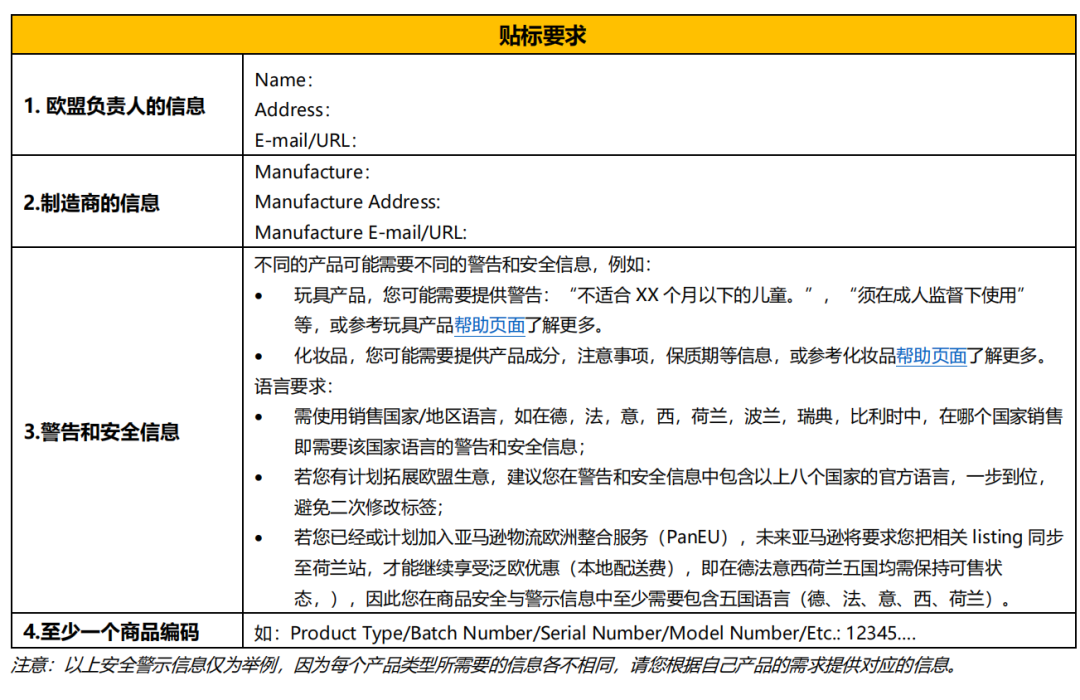The width and height of the screenshot is (1080, 700).
Task: Click the 贴标要求 table header
Action: pos(543,35)
